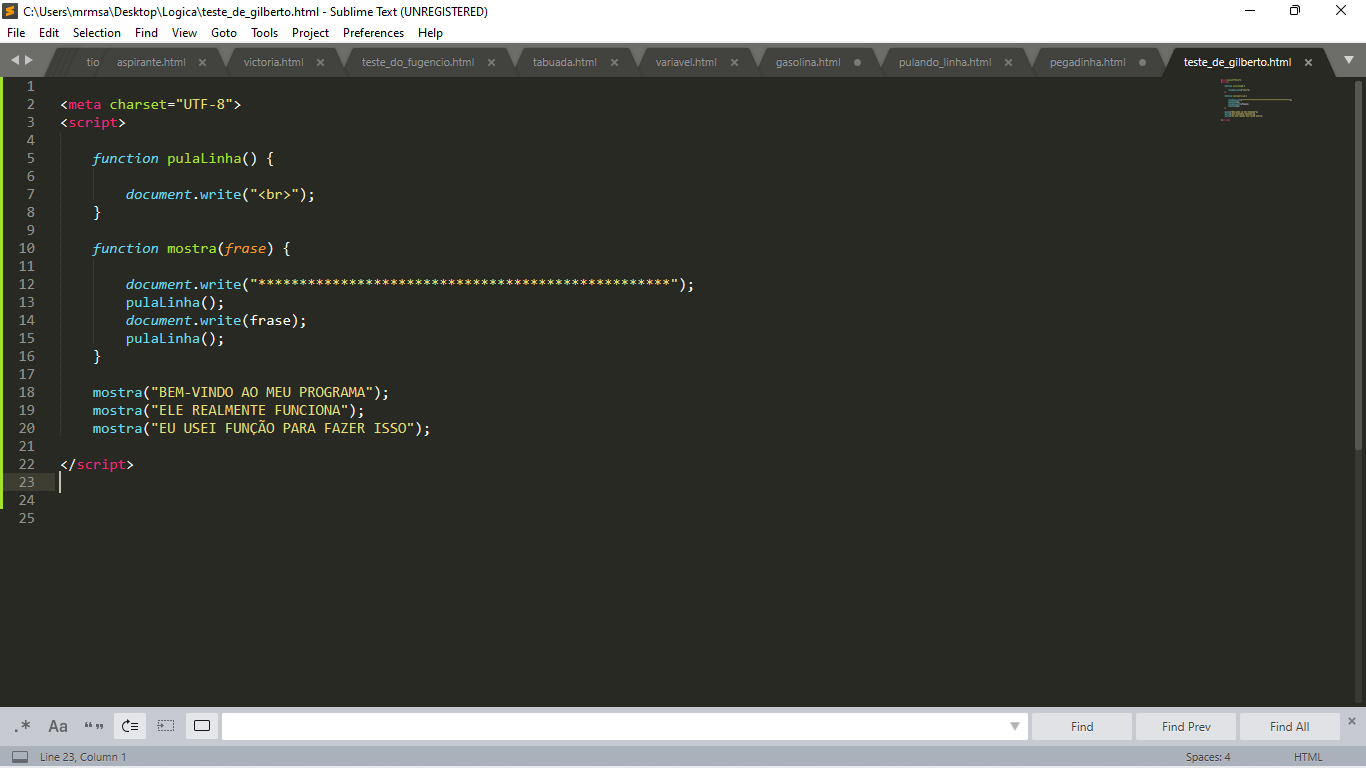1366x768 pixels.
Task: Click the 'EU USEI FUNÇÃO PARA FAZER ISSO' string
Action: [282, 429]
